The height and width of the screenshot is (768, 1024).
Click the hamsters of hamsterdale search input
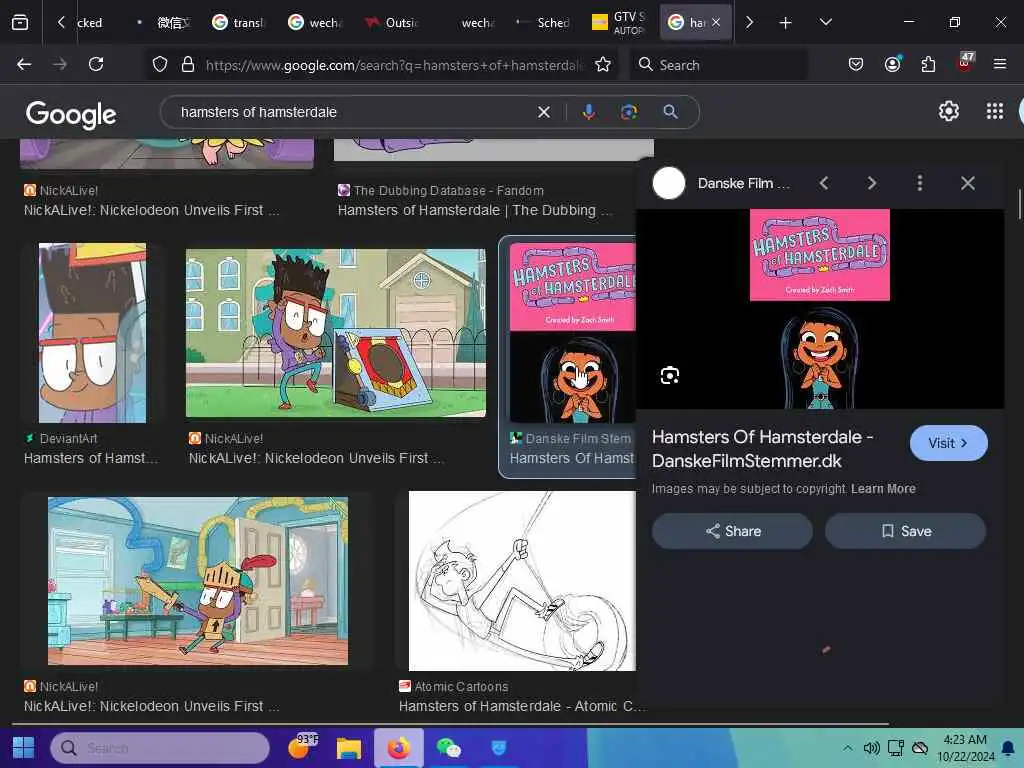353,112
